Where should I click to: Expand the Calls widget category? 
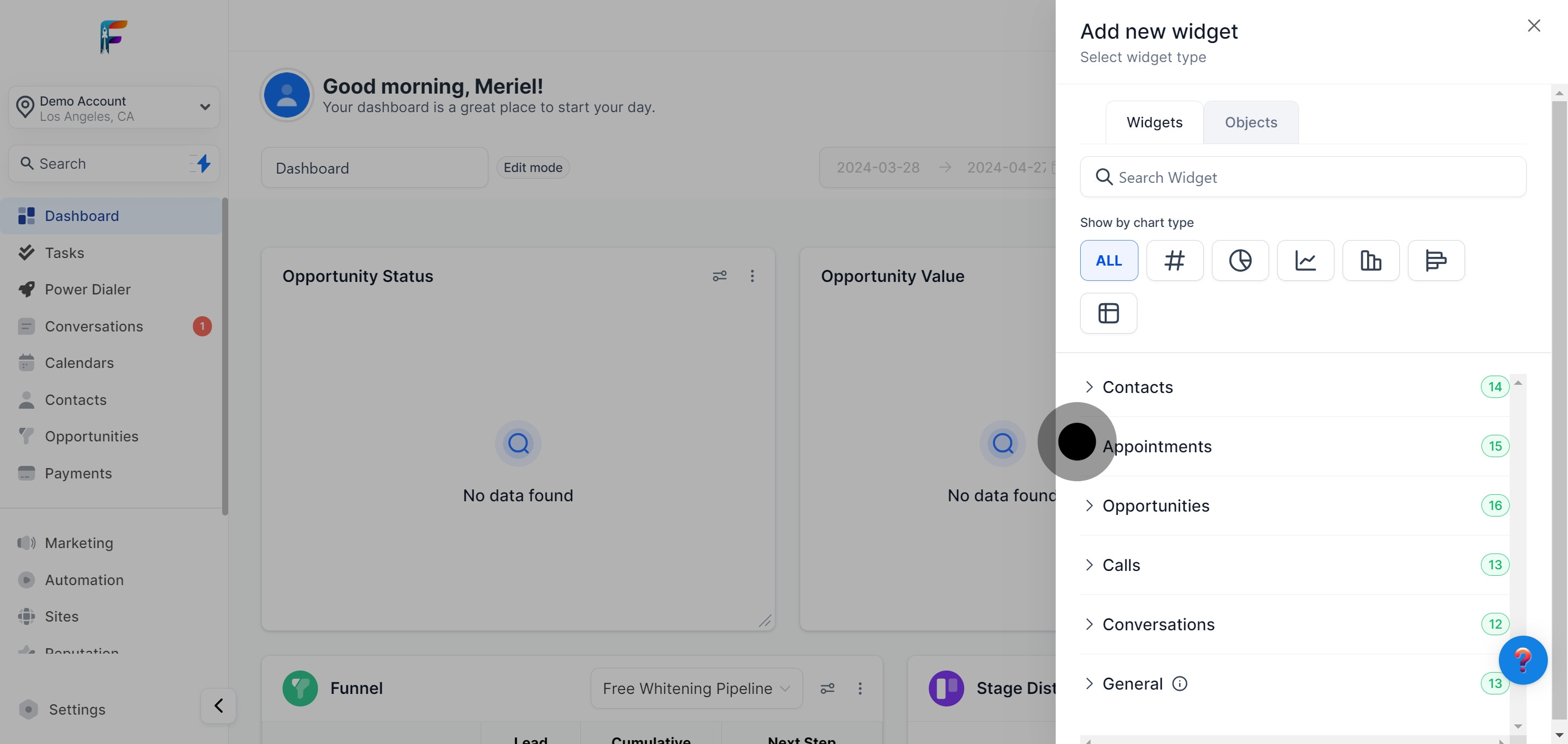pos(1120,565)
